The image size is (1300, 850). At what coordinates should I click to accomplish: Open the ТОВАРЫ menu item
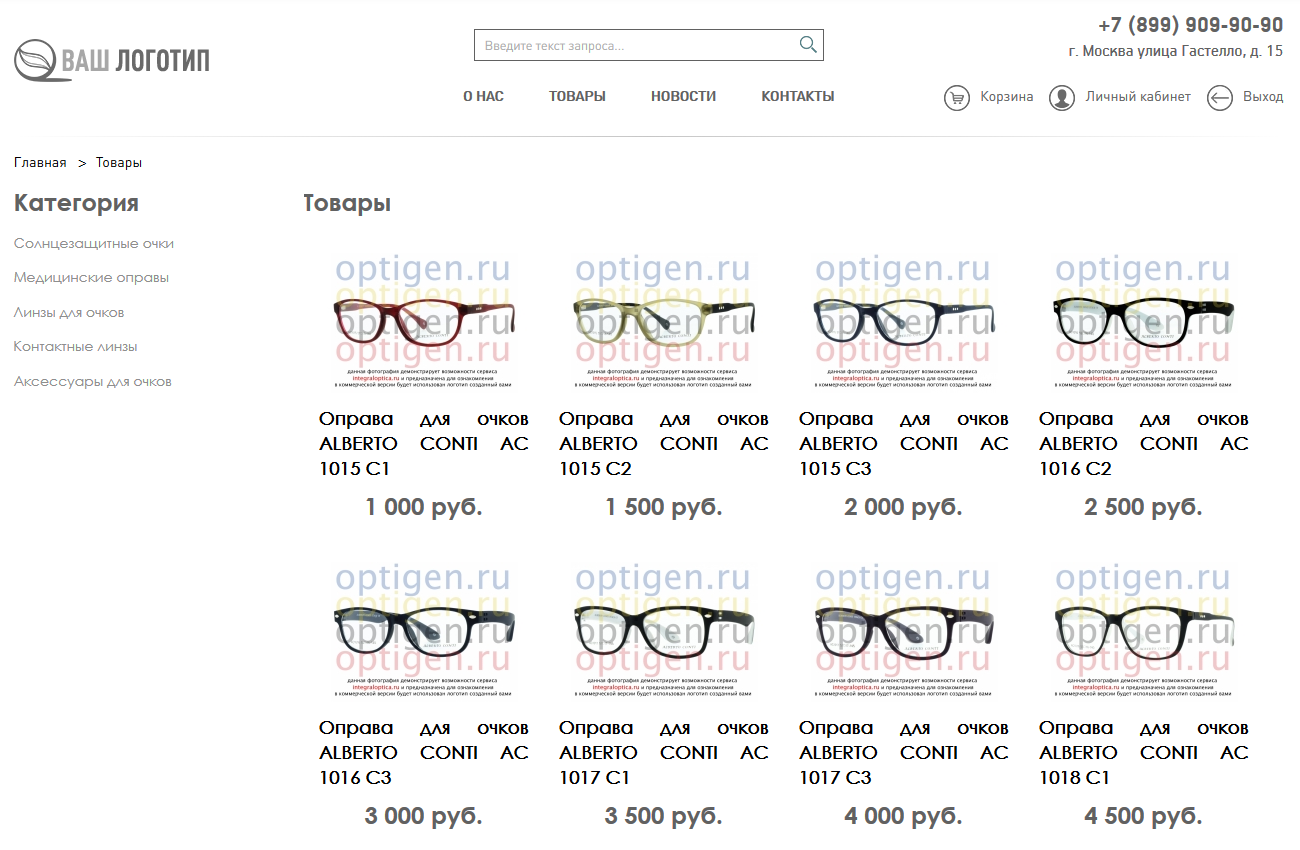(x=577, y=97)
